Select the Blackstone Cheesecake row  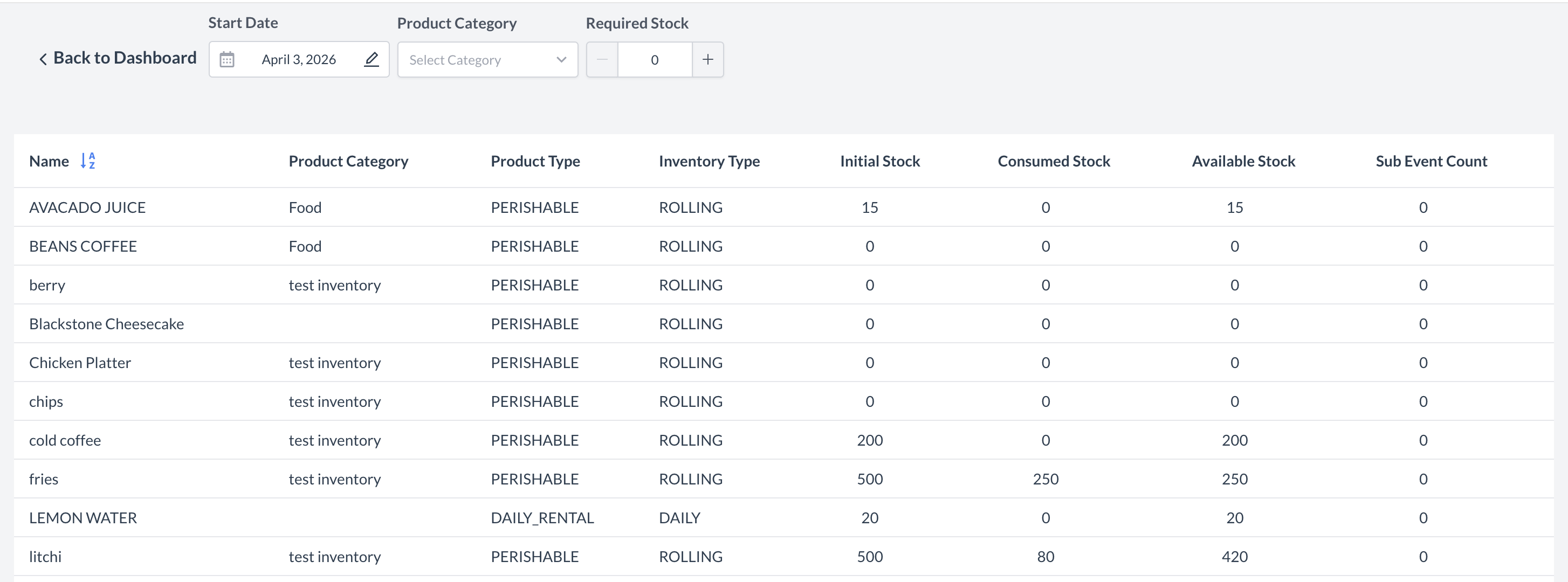[x=107, y=323]
